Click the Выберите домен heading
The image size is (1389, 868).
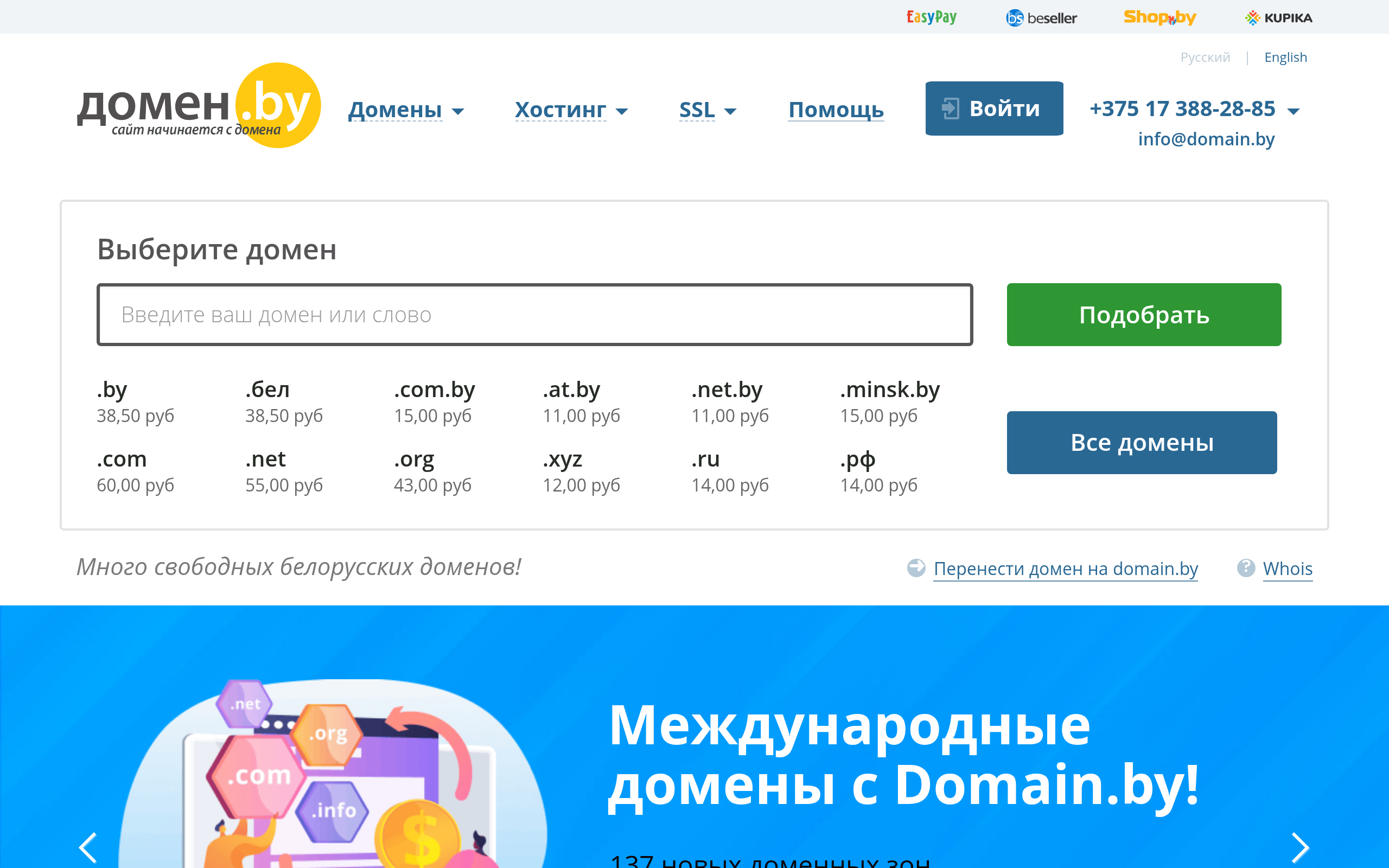[217, 249]
